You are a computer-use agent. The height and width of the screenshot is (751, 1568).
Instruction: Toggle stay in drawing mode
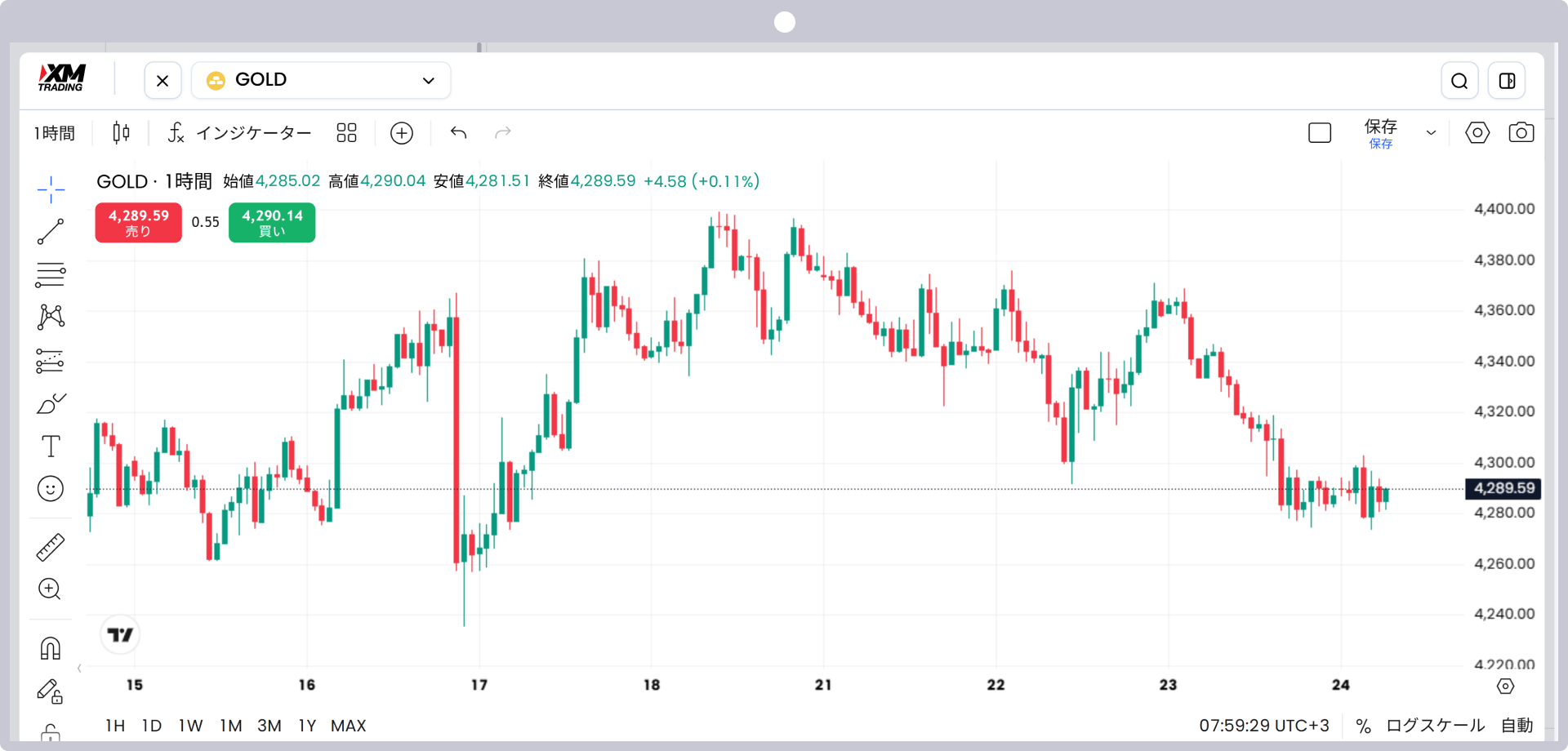51,691
